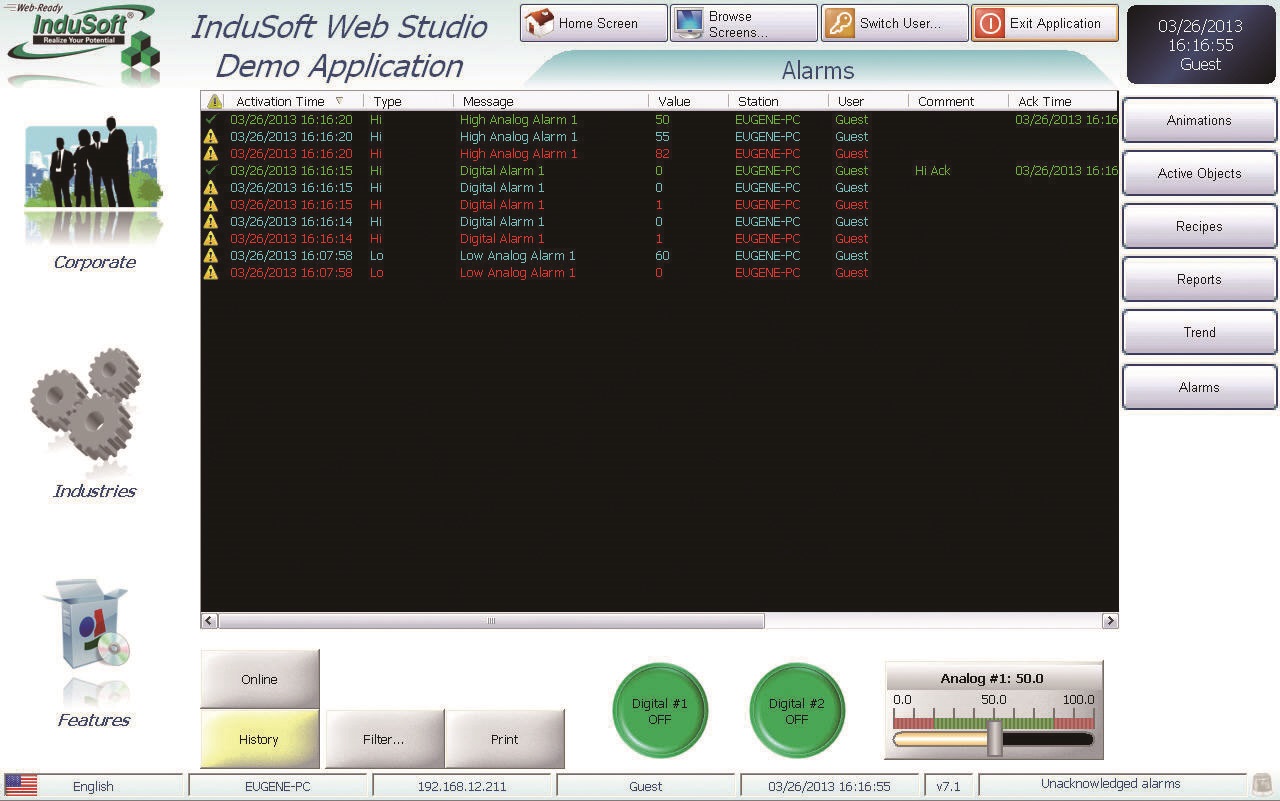Open the Features software box icon
Screen dimensions: 1280x801
pos(87,624)
